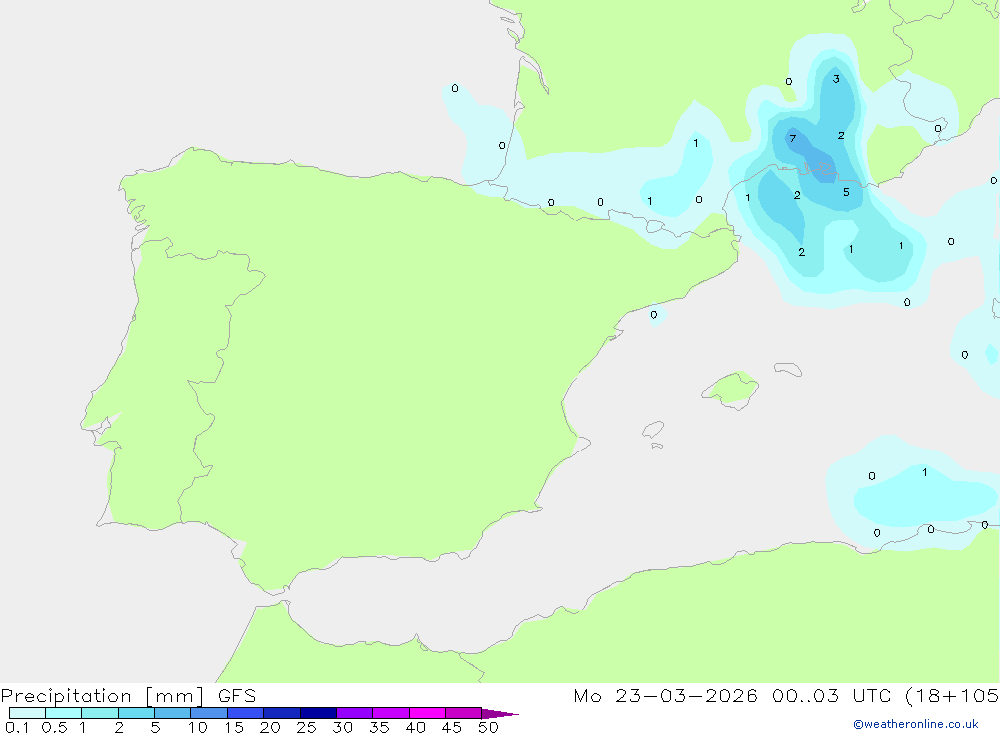Select the 5–10 mm legend color swatch
Viewport: 1000px width, 733px height.
[x=173, y=713]
